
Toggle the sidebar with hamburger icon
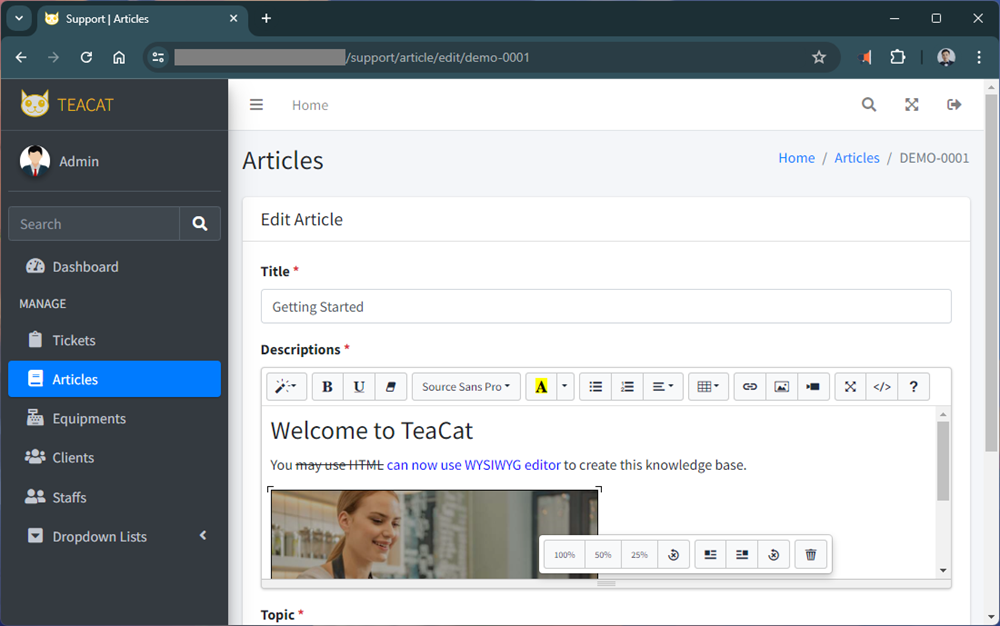coord(256,105)
